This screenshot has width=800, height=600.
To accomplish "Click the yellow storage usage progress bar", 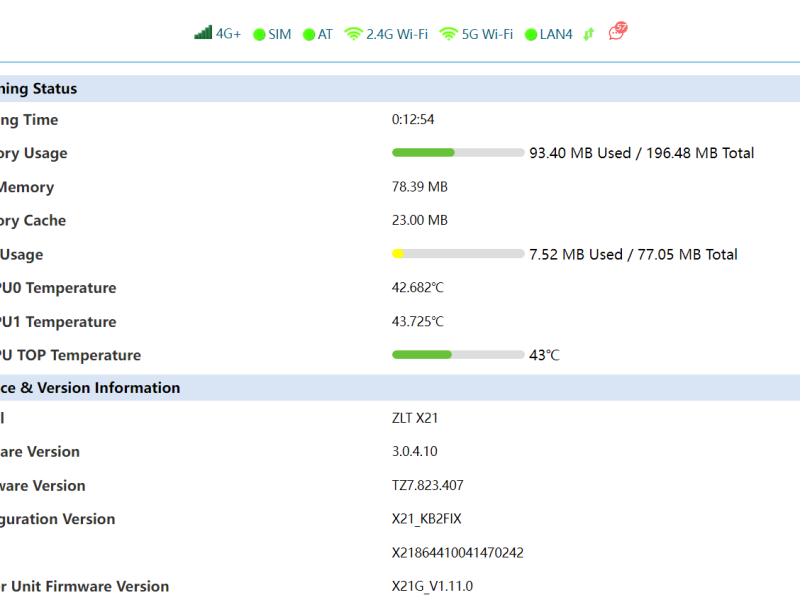I will coord(458,254).
